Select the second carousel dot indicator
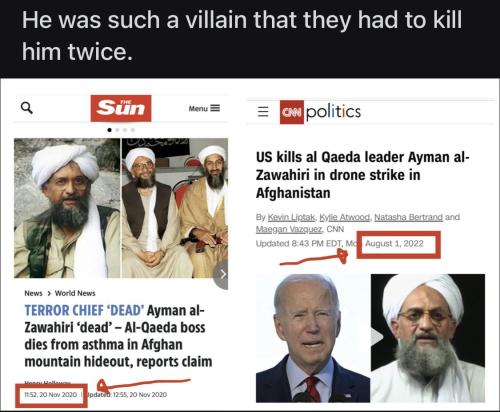Viewport: 500px width, 412px height. (117, 130)
